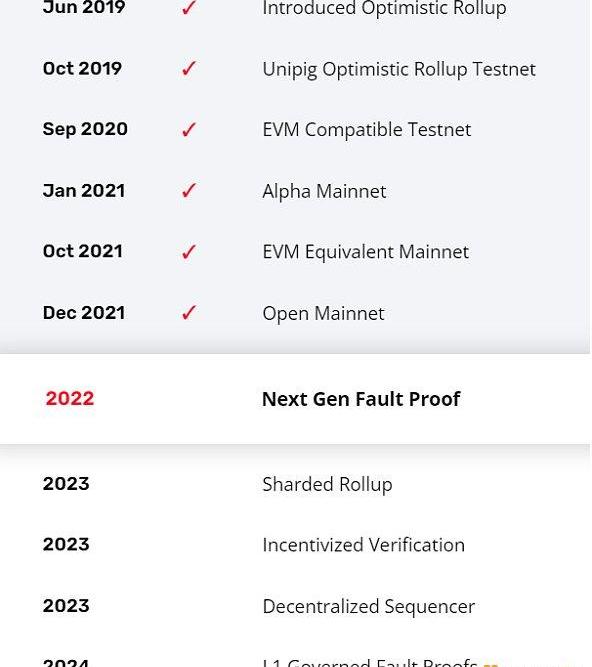The height and width of the screenshot is (667, 592).
Task: Click the red 2022 year label
Action: click(x=70, y=399)
